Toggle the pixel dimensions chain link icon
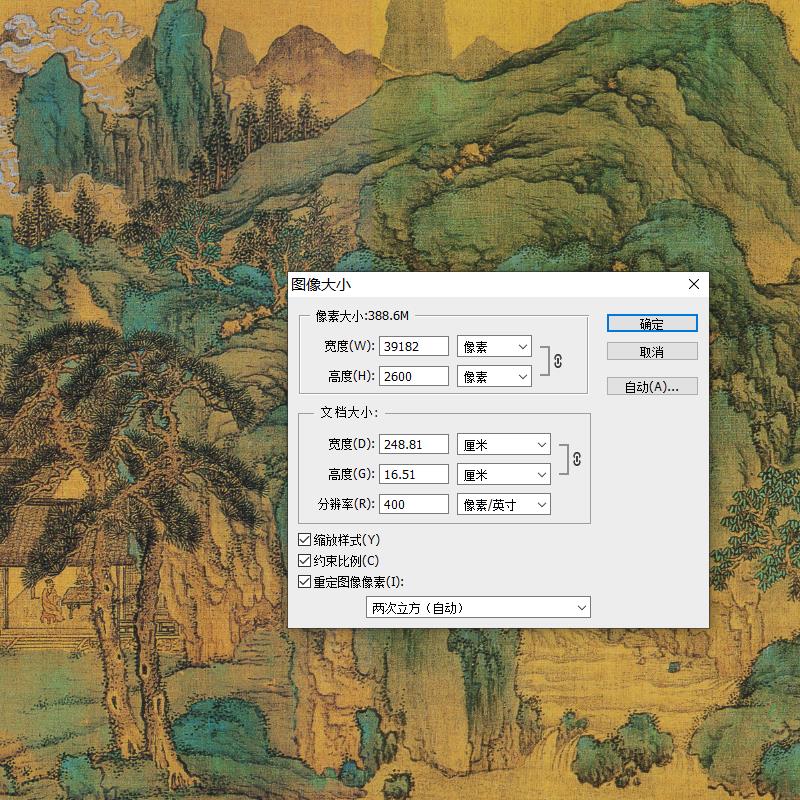The image size is (800, 800). tap(558, 361)
